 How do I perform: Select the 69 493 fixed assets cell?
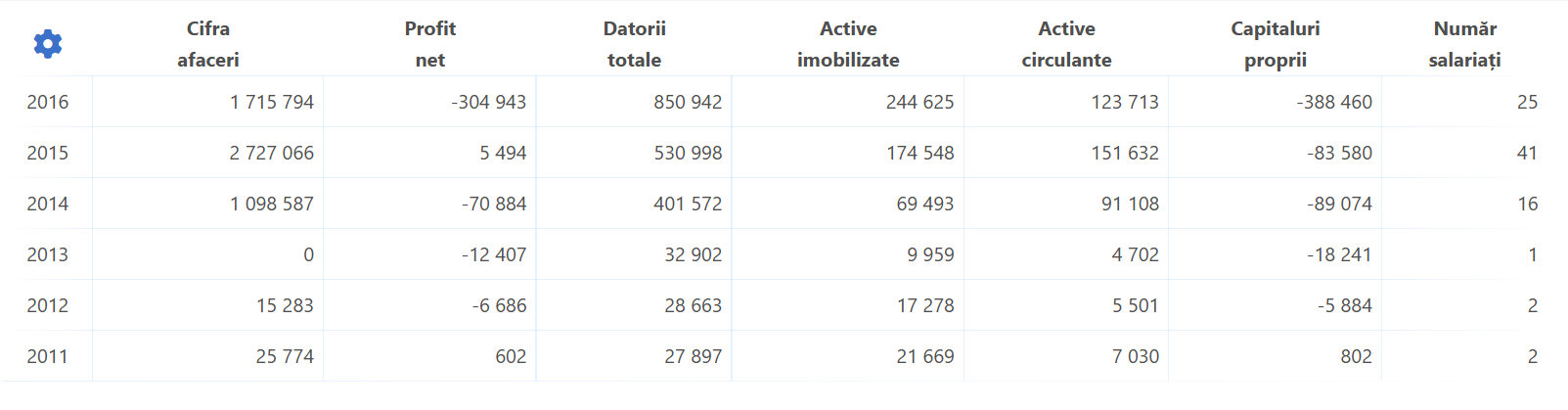(x=925, y=204)
